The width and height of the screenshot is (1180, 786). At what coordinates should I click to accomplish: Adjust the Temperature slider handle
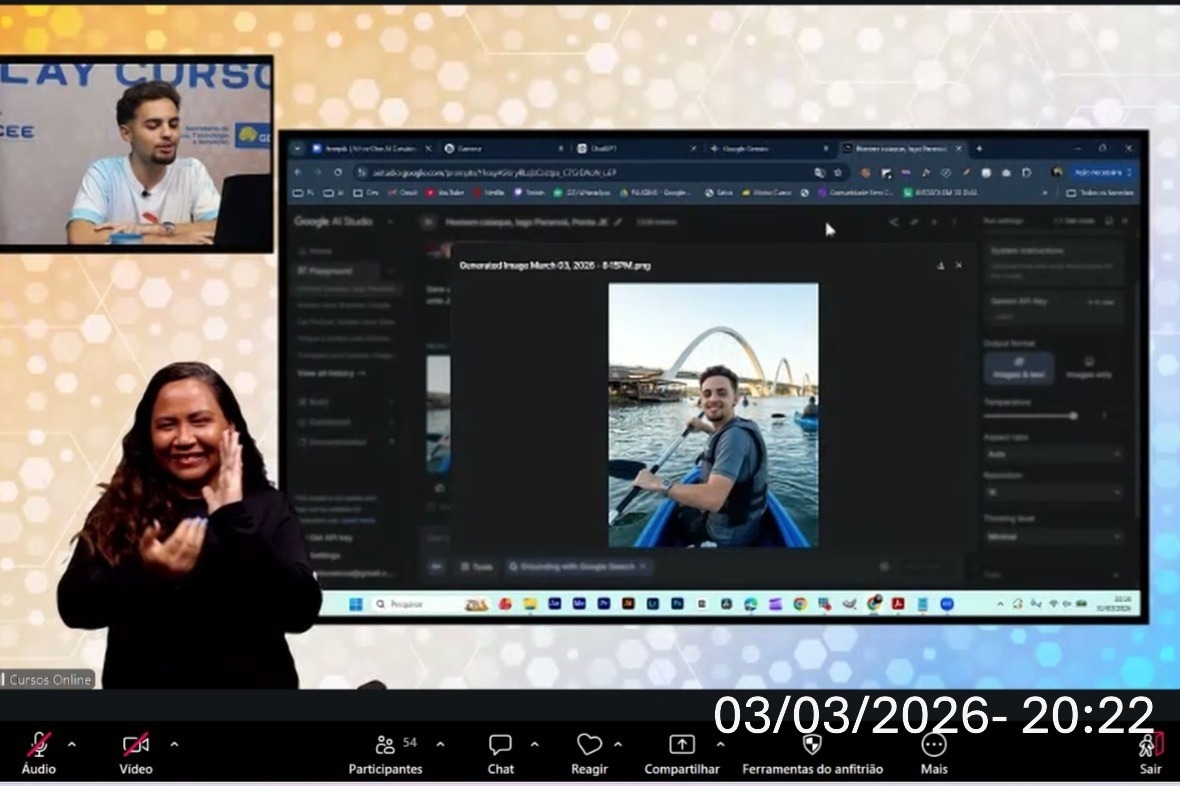1073,416
